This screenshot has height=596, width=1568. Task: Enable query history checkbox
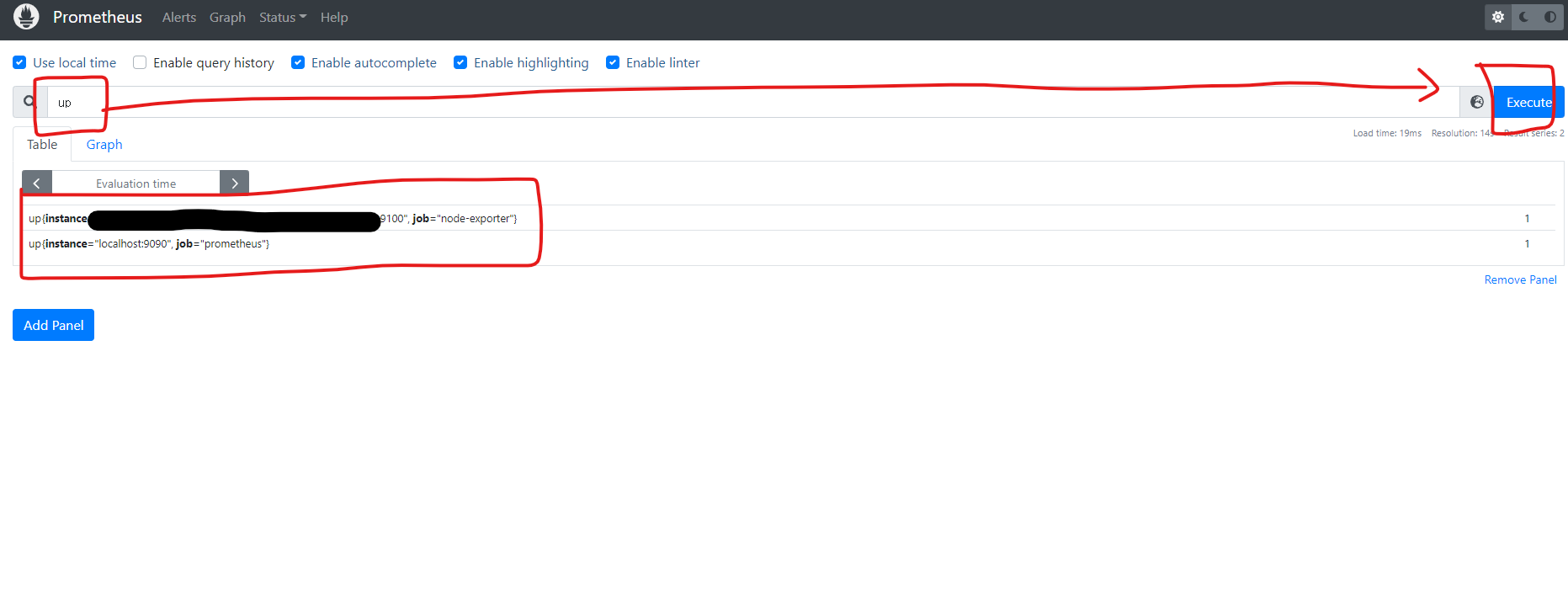[x=140, y=62]
